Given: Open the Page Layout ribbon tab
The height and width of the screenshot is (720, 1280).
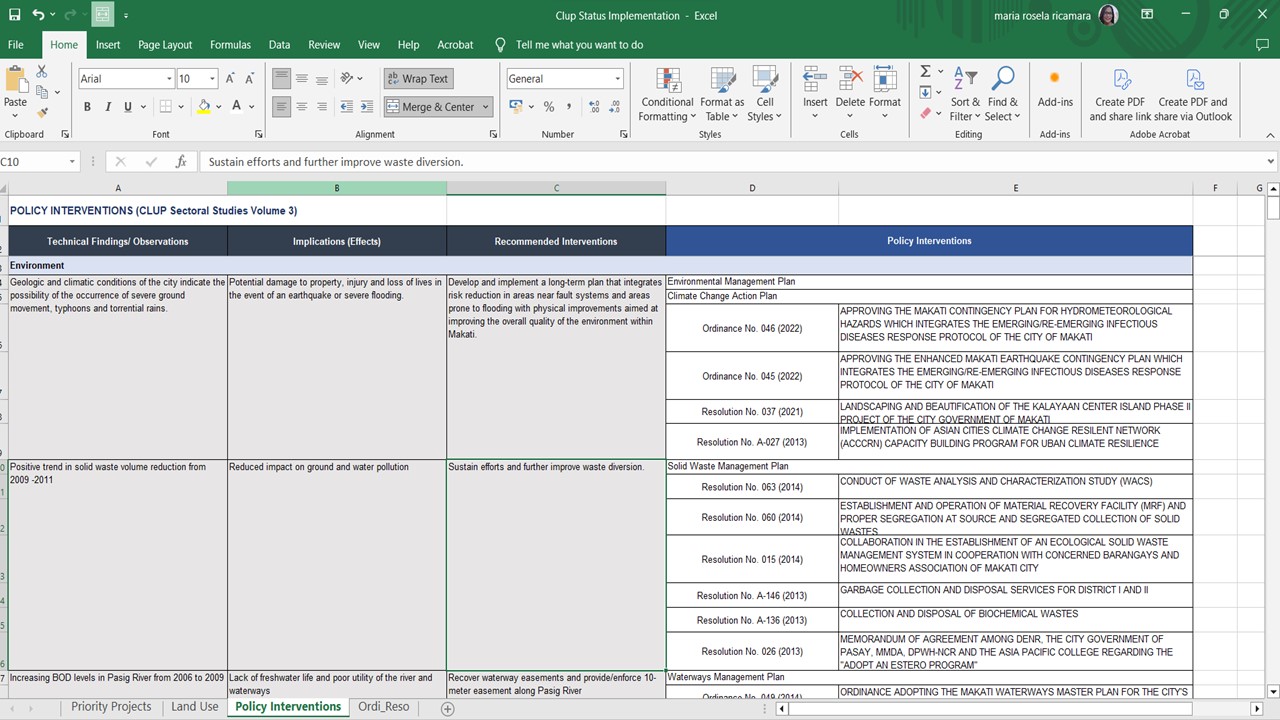Looking at the screenshot, I should (165, 45).
